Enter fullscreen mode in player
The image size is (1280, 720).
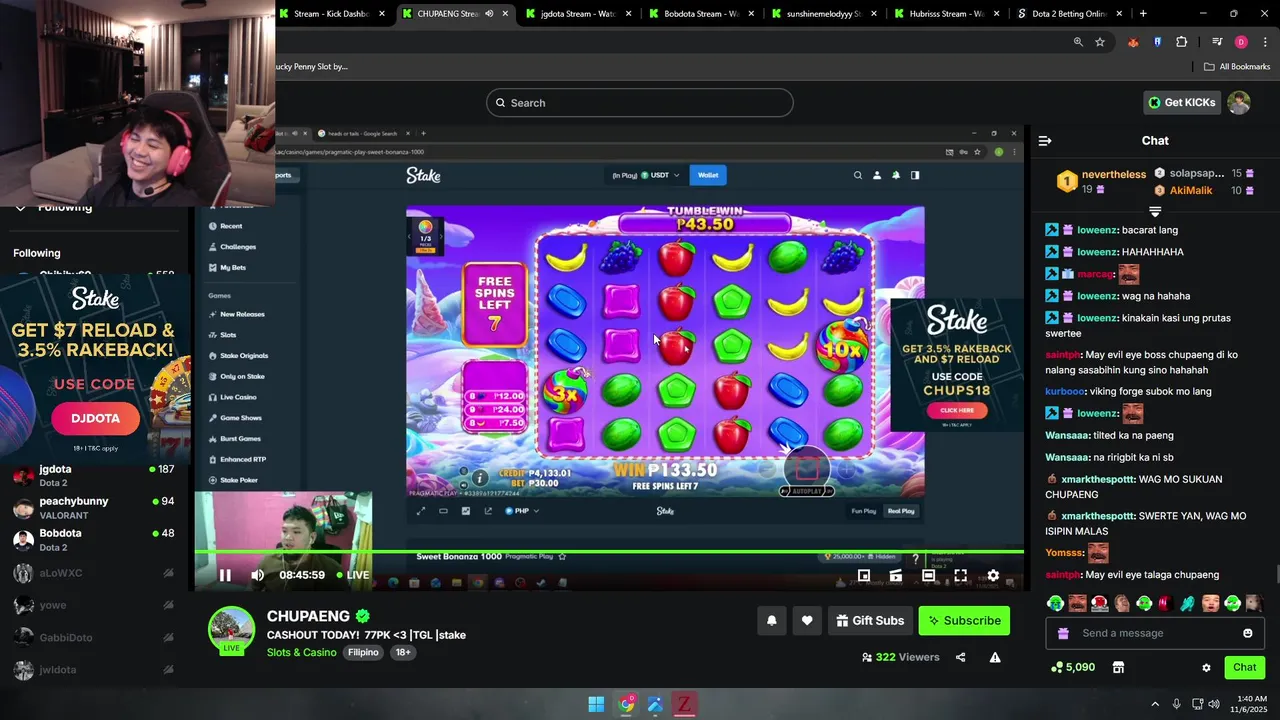coord(961,575)
